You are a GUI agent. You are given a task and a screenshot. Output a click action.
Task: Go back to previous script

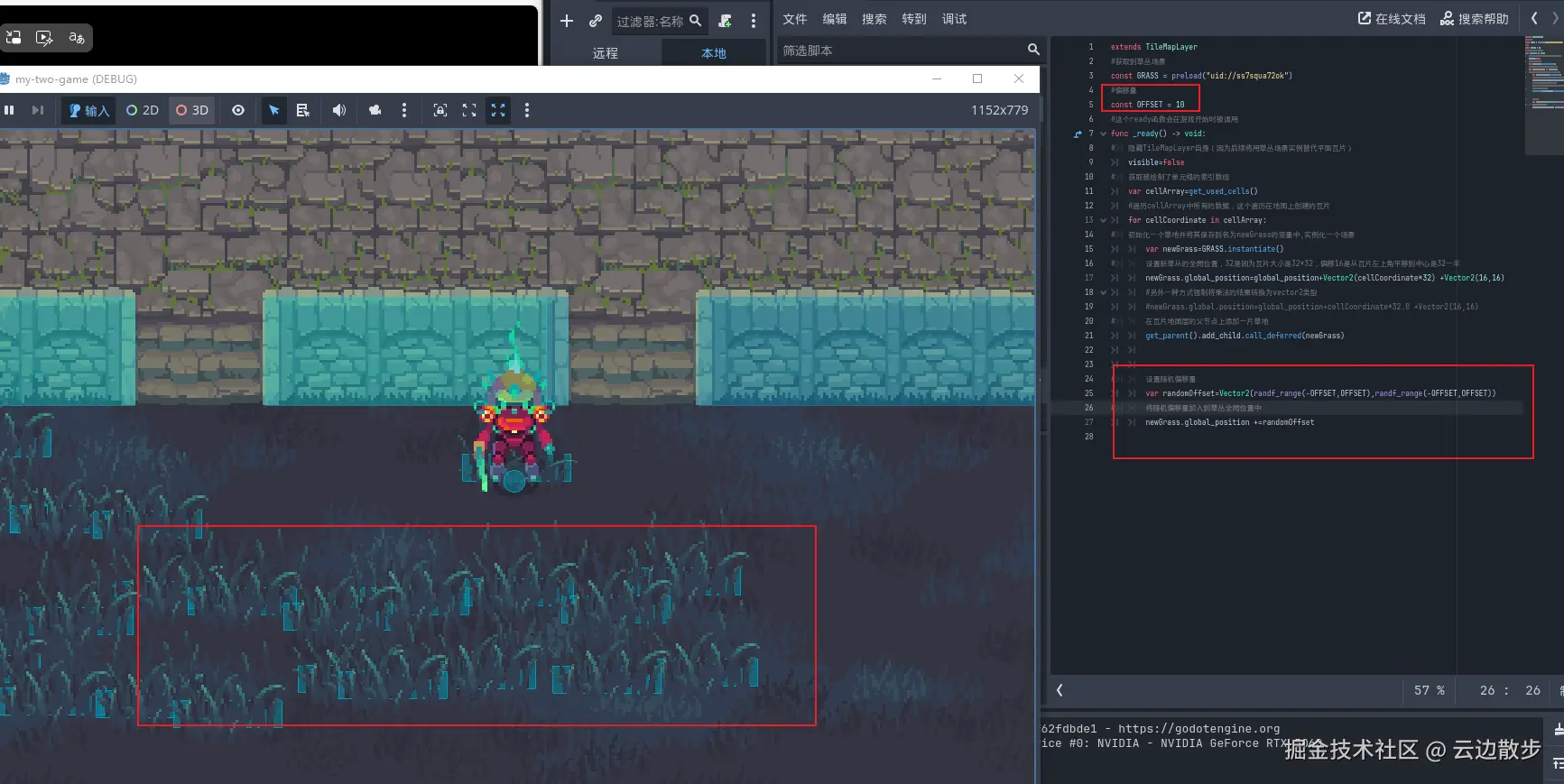1534,18
